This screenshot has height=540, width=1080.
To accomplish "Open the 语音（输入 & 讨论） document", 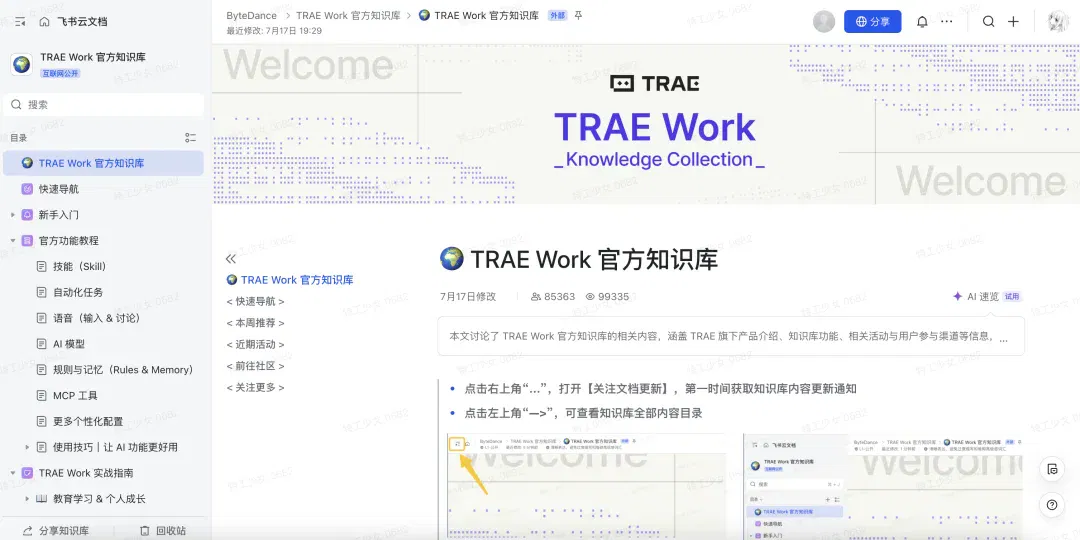I will pos(96,318).
